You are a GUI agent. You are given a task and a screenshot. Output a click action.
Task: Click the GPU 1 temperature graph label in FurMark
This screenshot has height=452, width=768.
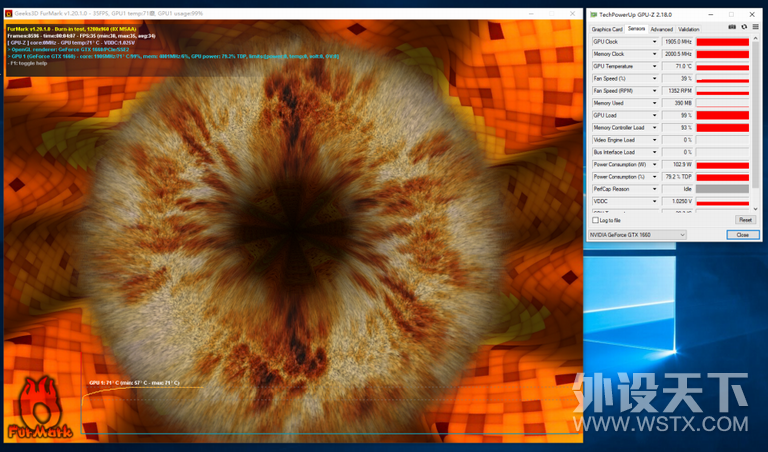[x=134, y=383]
